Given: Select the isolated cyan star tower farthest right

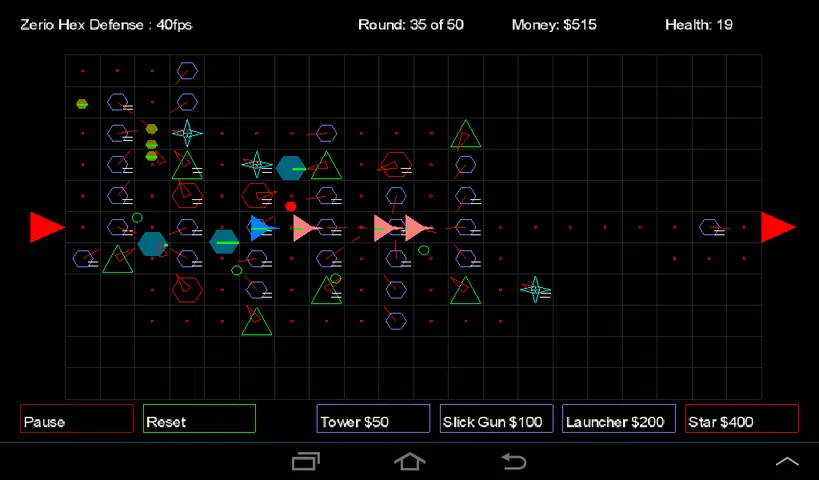Looking at the screenshot, I should 535,290.
